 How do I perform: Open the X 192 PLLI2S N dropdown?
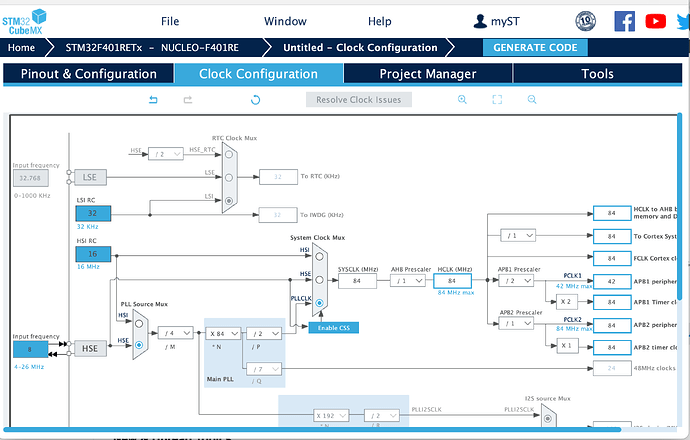tap(331, 415)
